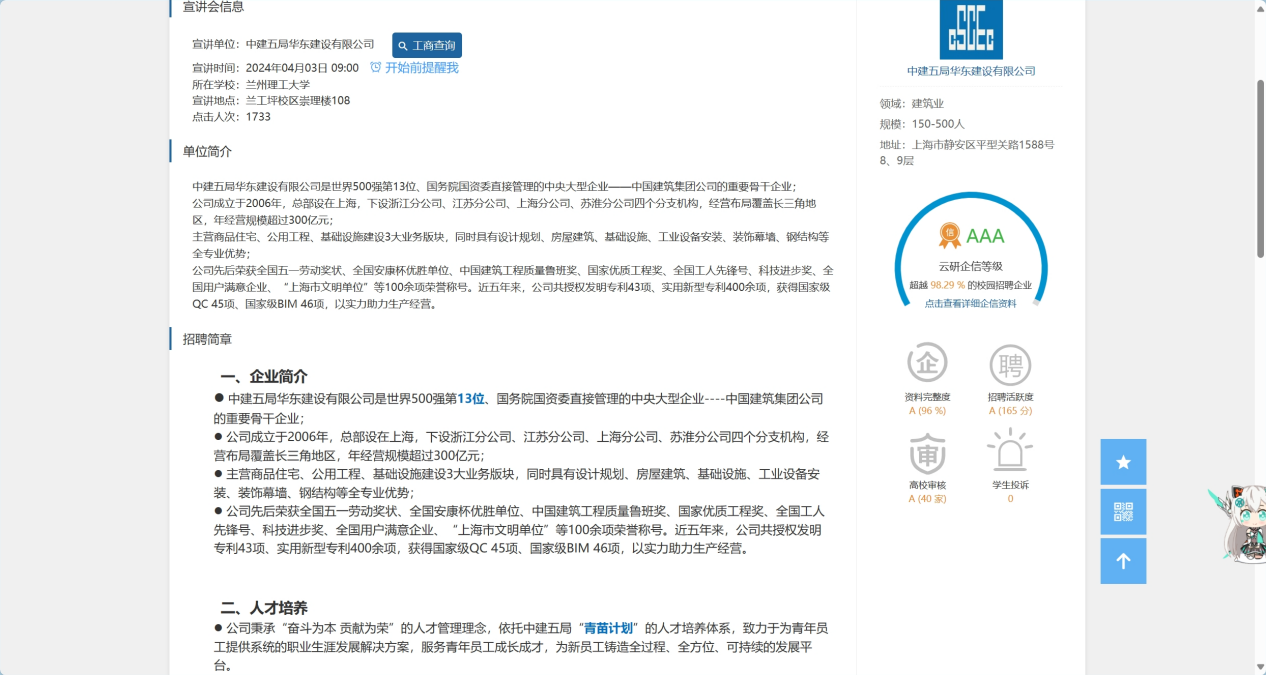The width and height of the screenshot is (1266, 675).
Task: Click the 资料完整度 circle icon
Action: [927, 365]
